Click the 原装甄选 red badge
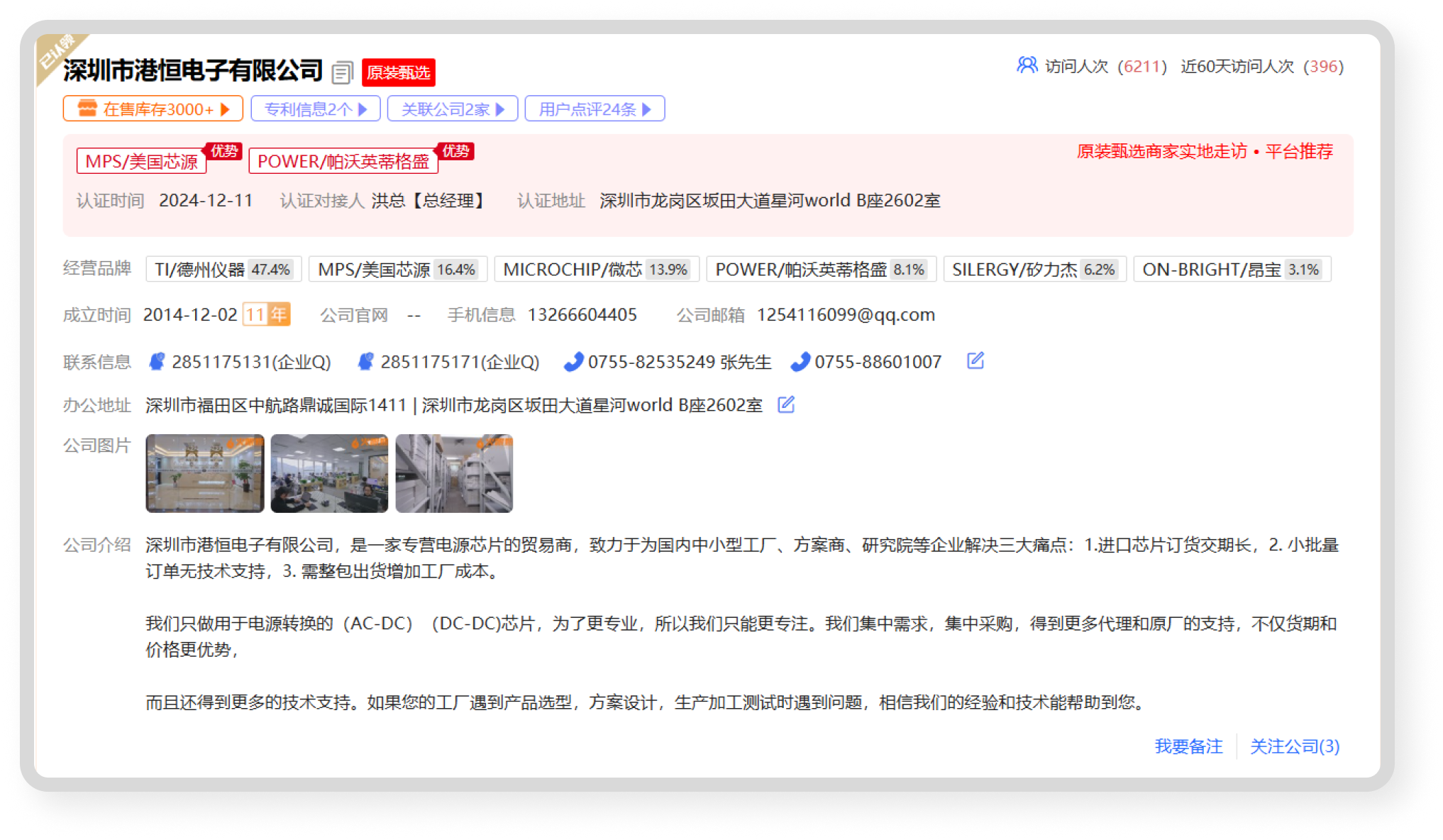The image size is (1443, 840). coord(398,72)
